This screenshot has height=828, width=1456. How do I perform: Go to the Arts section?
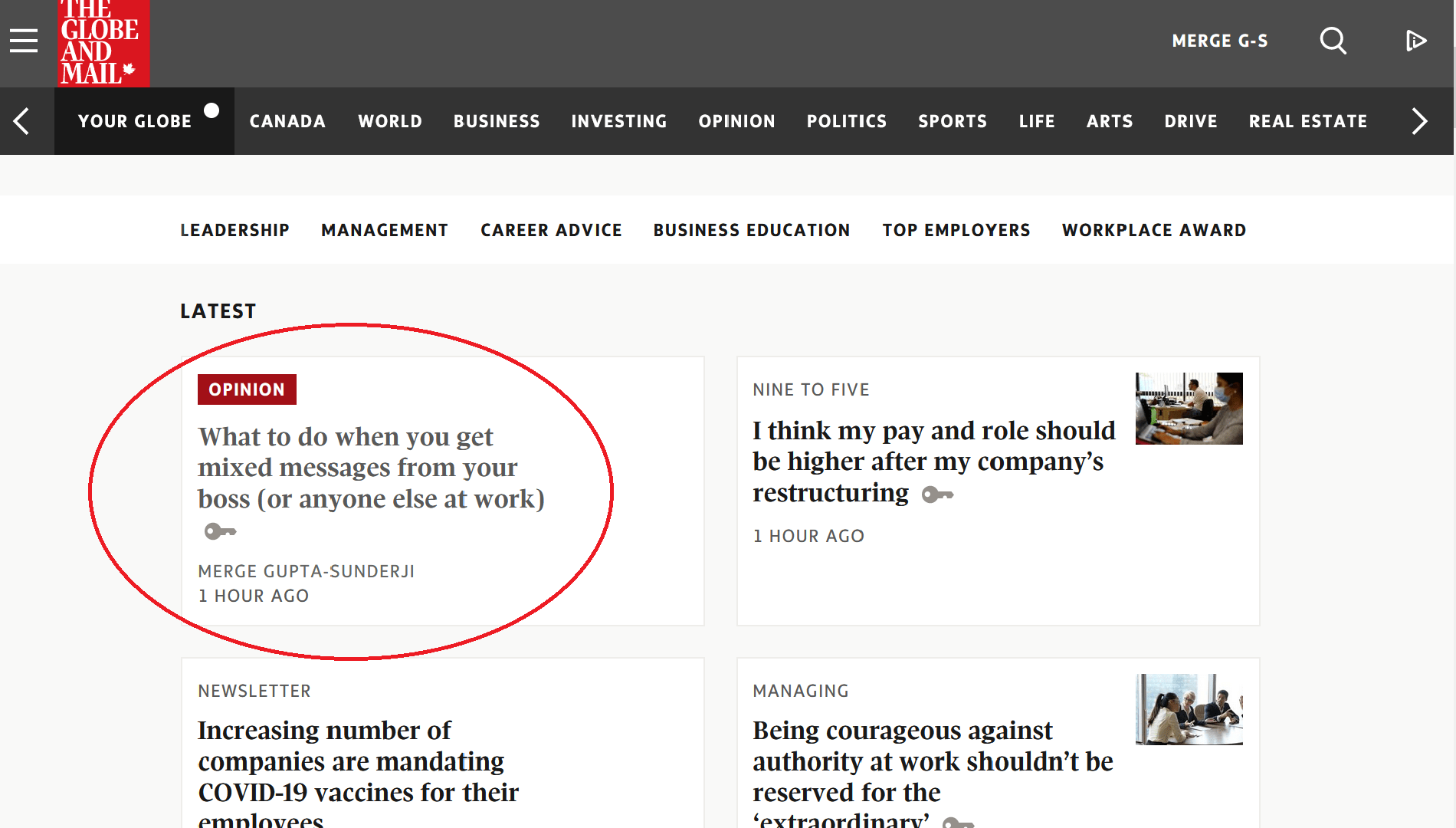[1110, 121]
